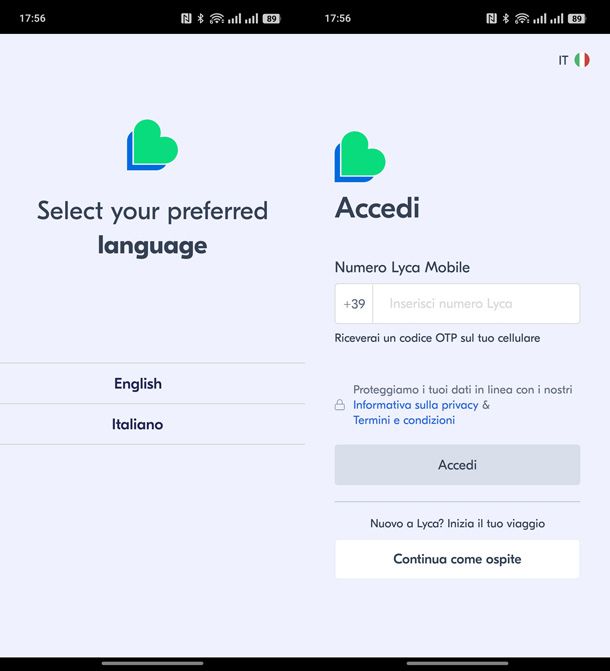The width and height of the screenshot is (610, 671).
Task: Tap the large Accedi heading
Action: coord(377,208)
